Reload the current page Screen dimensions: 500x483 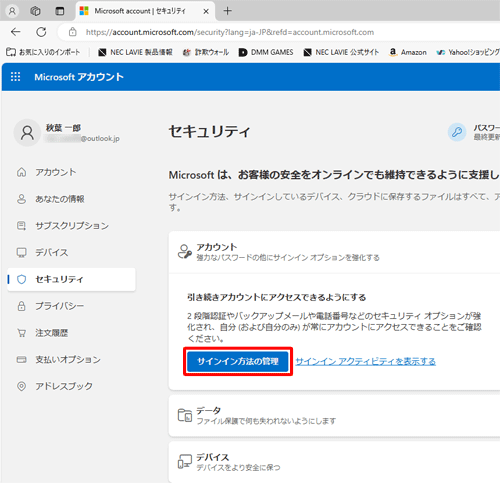[41, 32]
